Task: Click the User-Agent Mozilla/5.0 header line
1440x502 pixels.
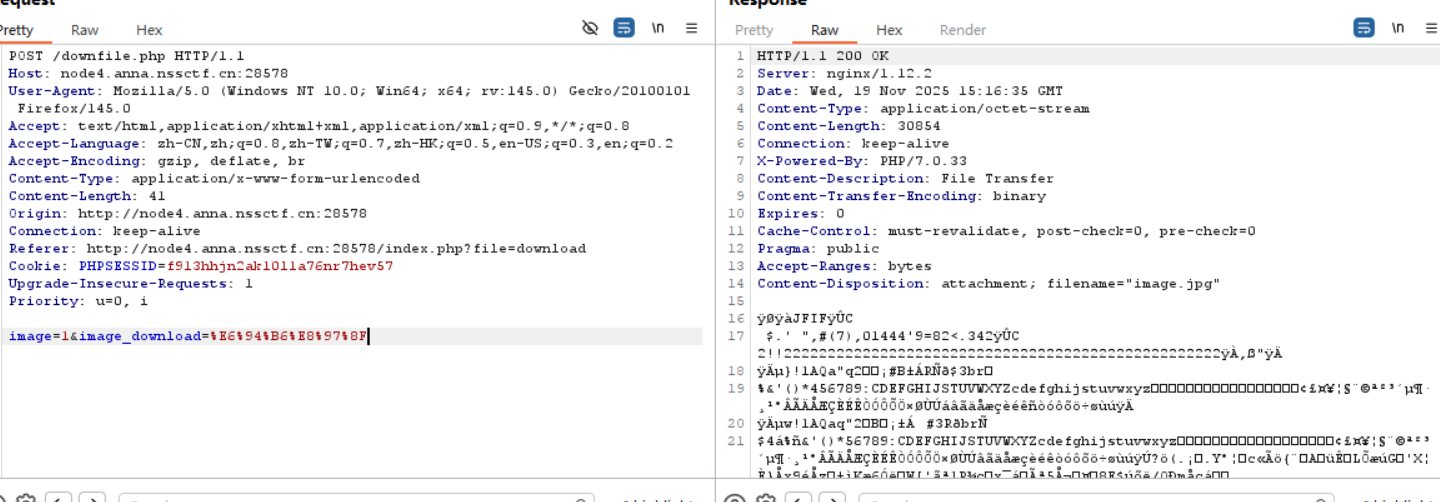Action: [x=349, y=99]
